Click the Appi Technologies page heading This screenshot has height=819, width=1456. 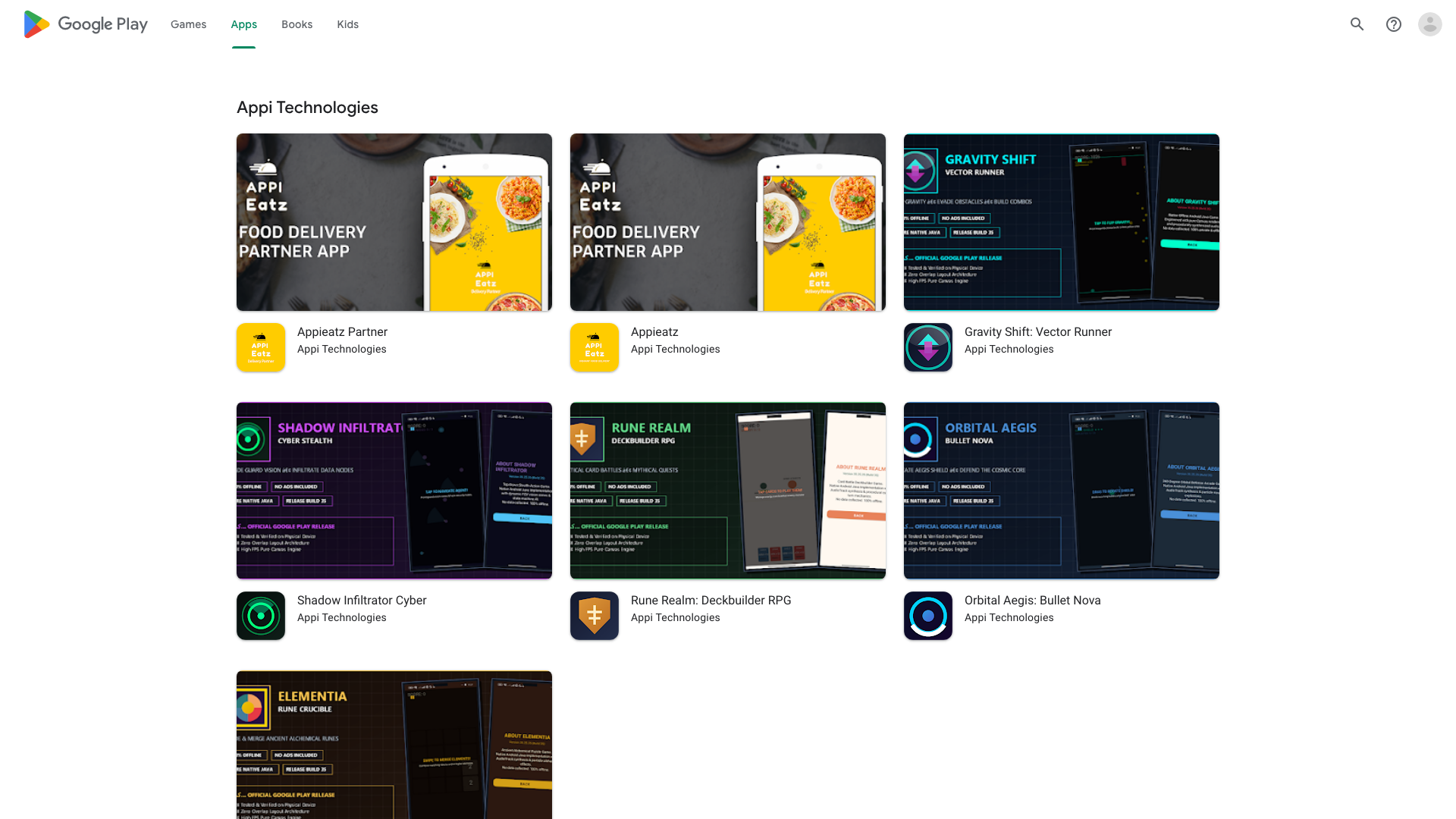point(307,108)
